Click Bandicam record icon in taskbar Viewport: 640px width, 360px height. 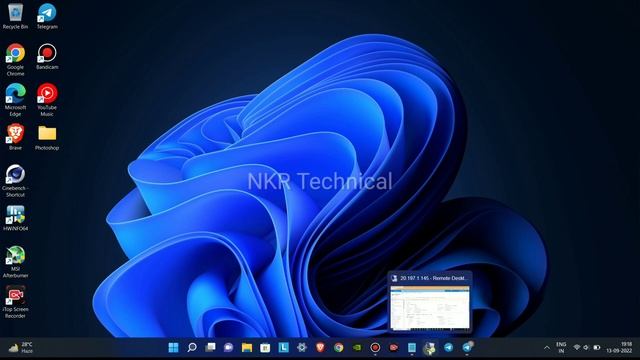point(375,347)
